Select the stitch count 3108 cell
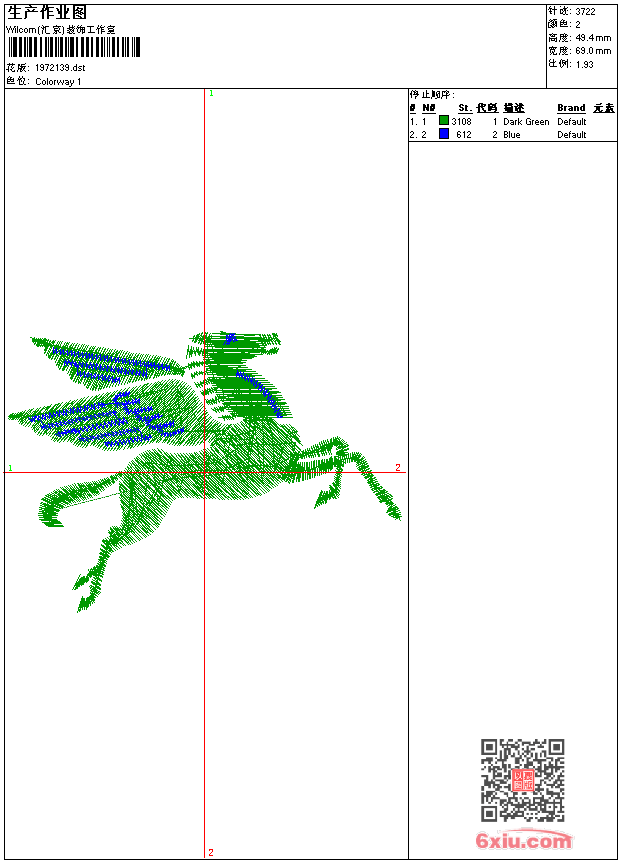This screenshot has height=860, width=620. 461,122
